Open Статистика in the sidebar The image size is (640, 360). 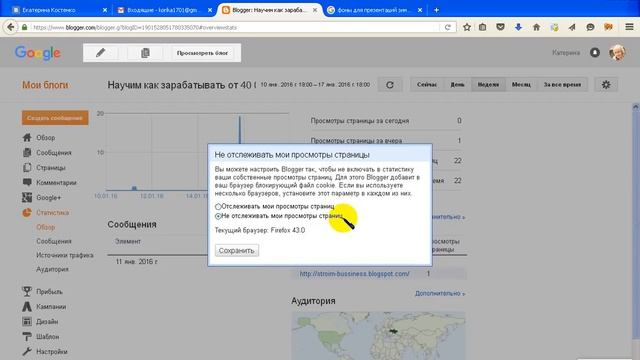[x=52, y=213]
